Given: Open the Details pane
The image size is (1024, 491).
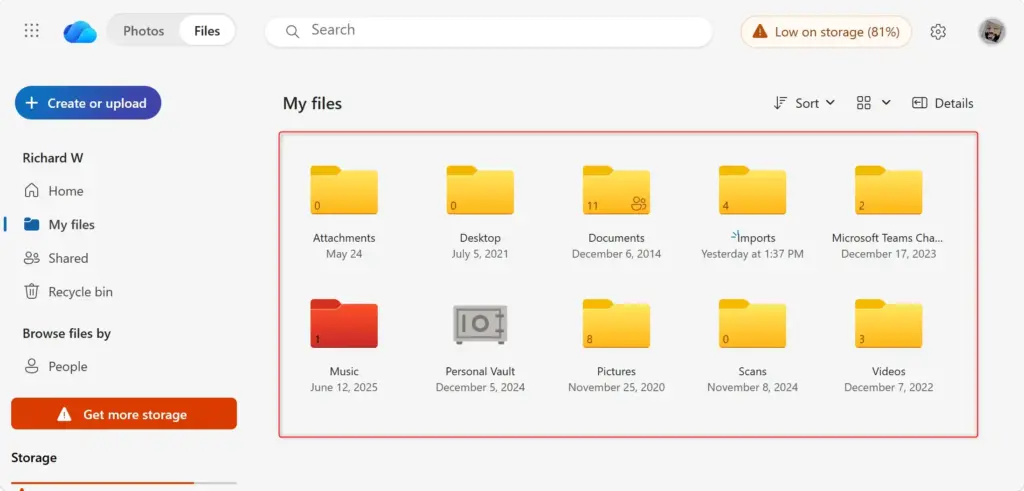Looking at the screenshot, I should [x=942, y=103].
